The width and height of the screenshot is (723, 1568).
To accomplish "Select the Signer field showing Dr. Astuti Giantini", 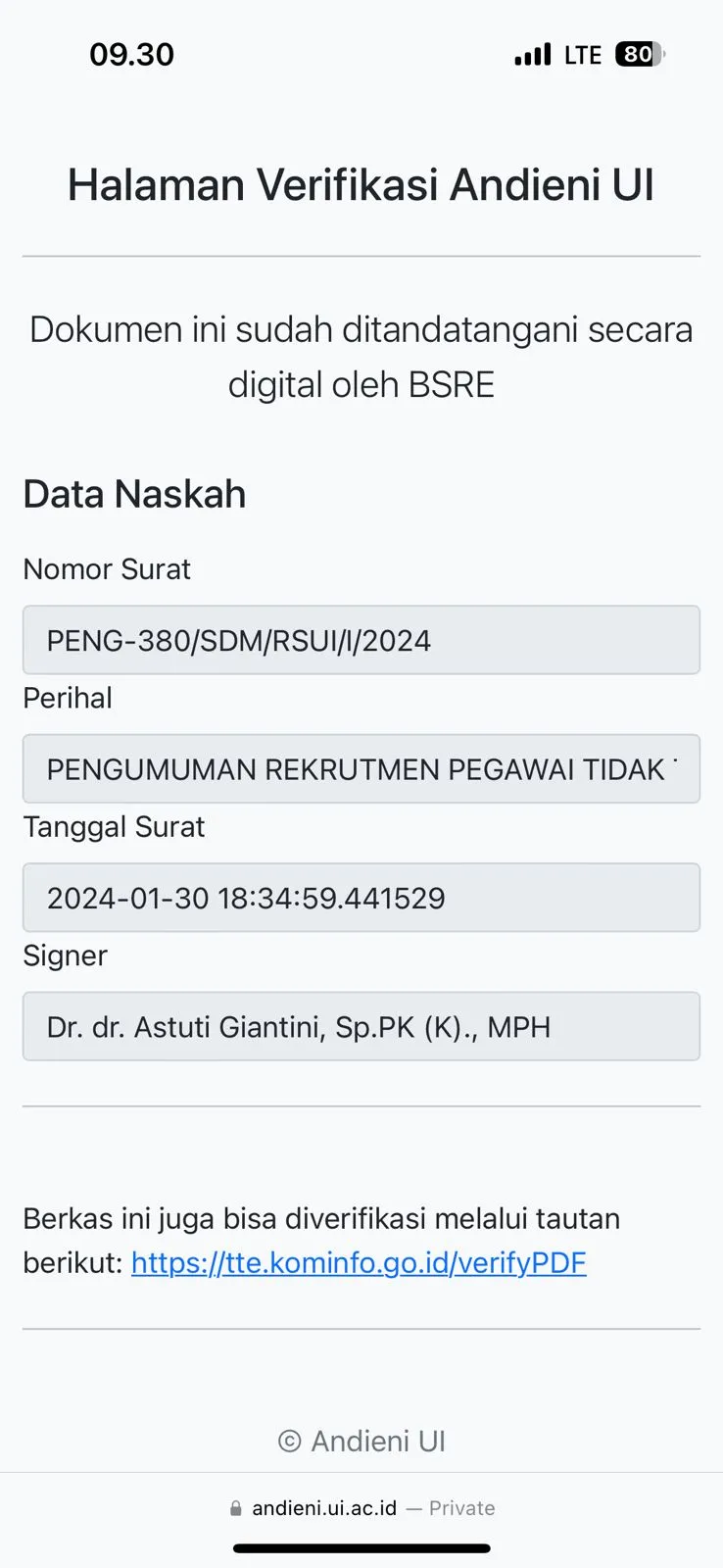I will (x=361, y=1026).
